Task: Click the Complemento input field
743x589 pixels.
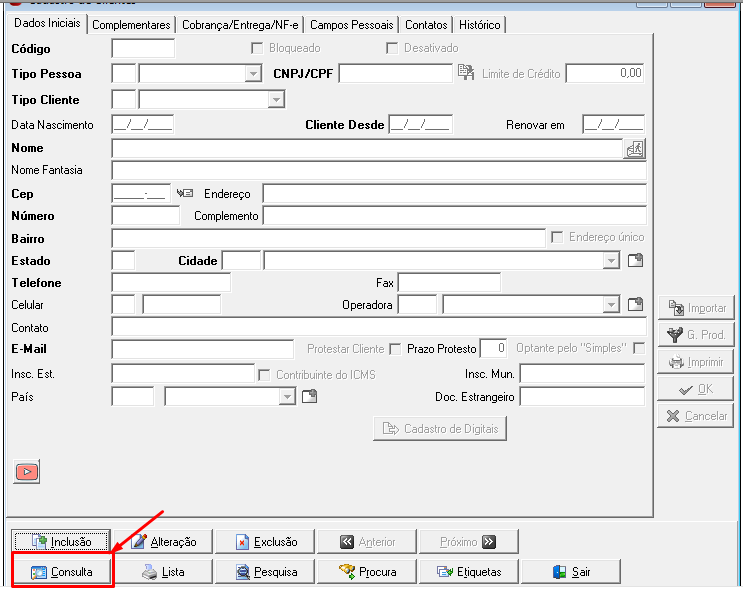Action: pos(455,216)
